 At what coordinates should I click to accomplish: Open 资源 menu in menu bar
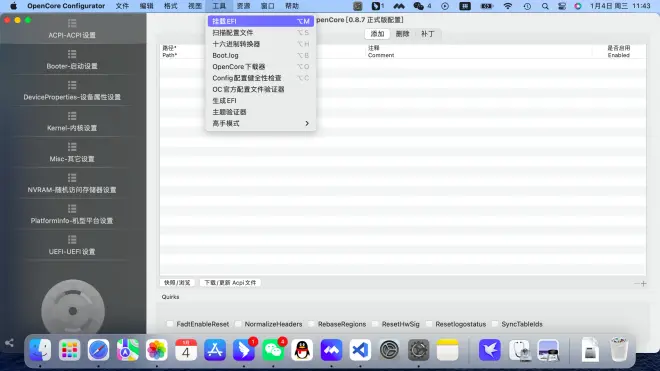tap(243, 6)
